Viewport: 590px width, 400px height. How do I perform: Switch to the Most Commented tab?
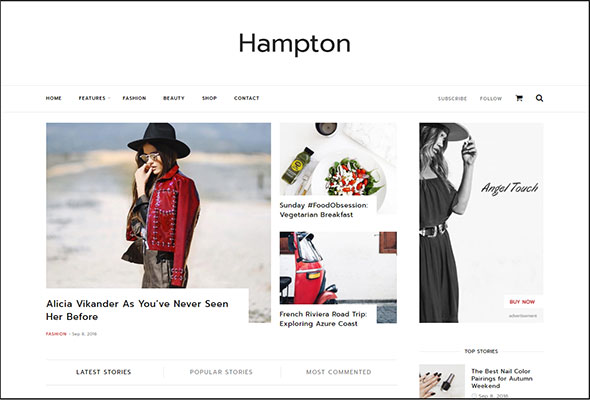[339, 372]
